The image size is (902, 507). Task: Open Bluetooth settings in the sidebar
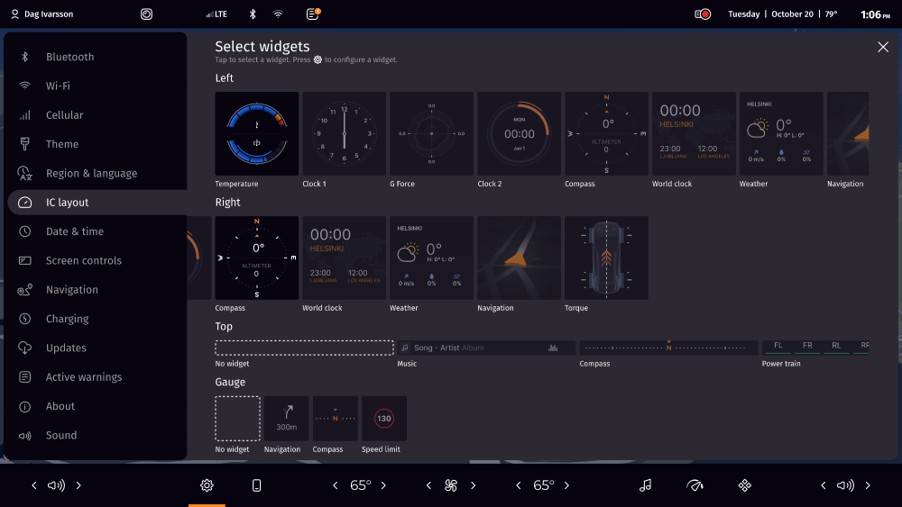70,57
